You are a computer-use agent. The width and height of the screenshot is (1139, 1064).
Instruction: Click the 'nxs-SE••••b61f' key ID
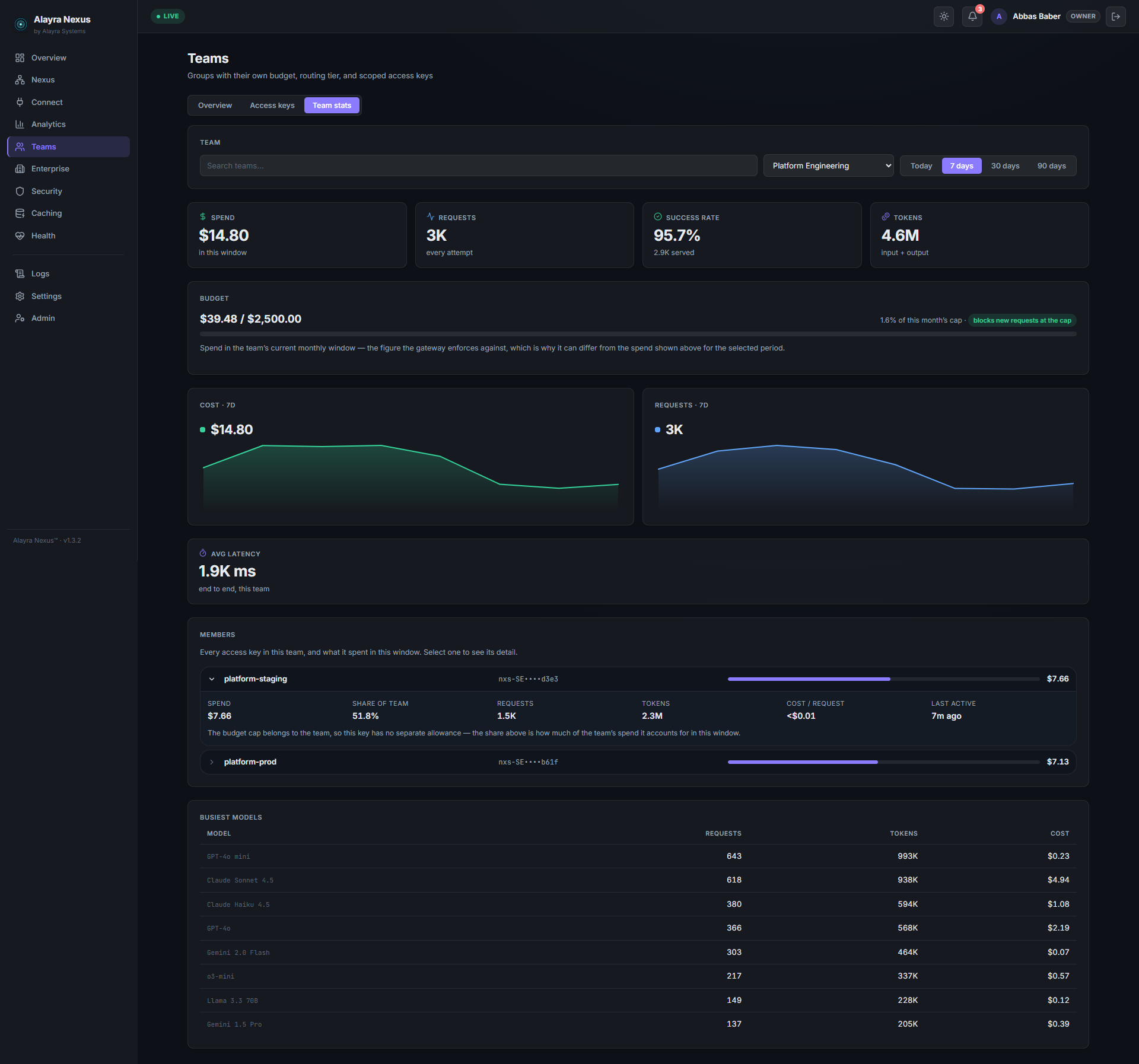point(528,762)
